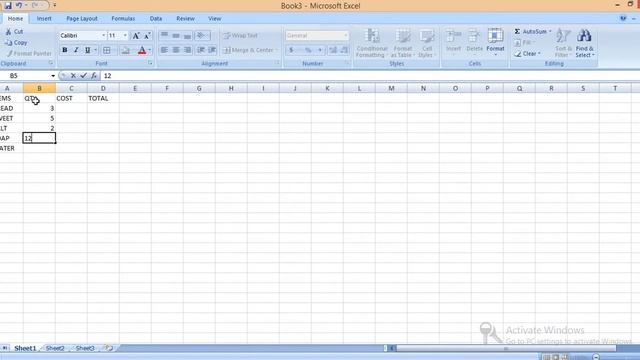Click the Borders grid icon
Screen dimensions: 640x360
point(107,50)
